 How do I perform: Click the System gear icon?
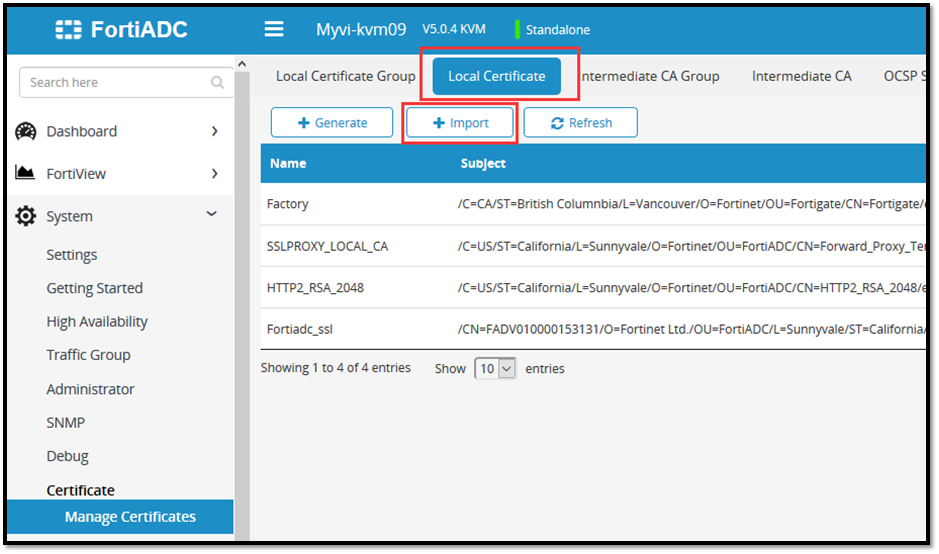pyautogui.click(x=26, y=216)
